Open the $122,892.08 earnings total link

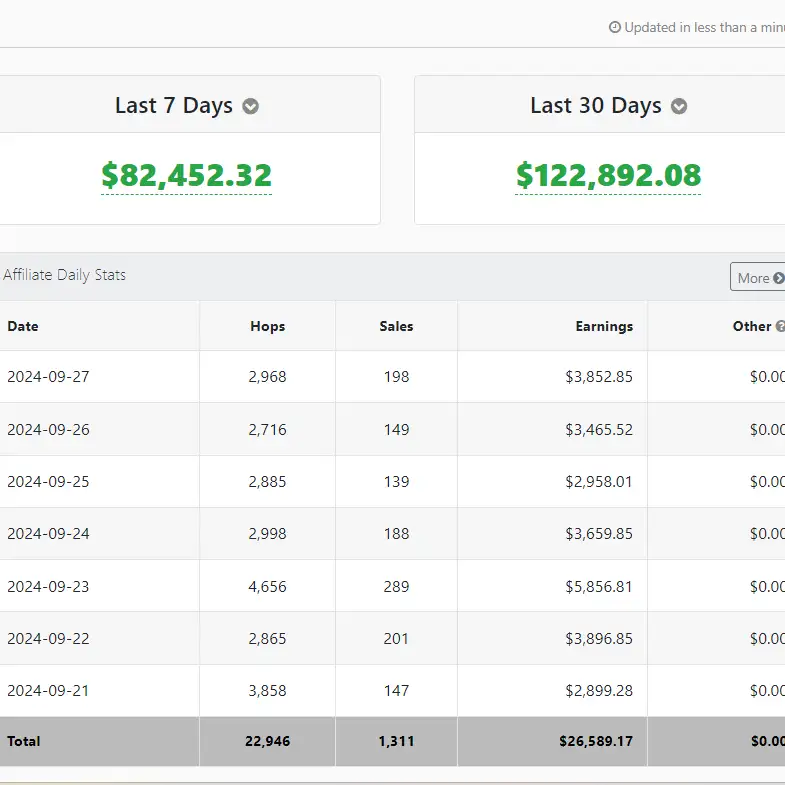click(x=608, y=175)
